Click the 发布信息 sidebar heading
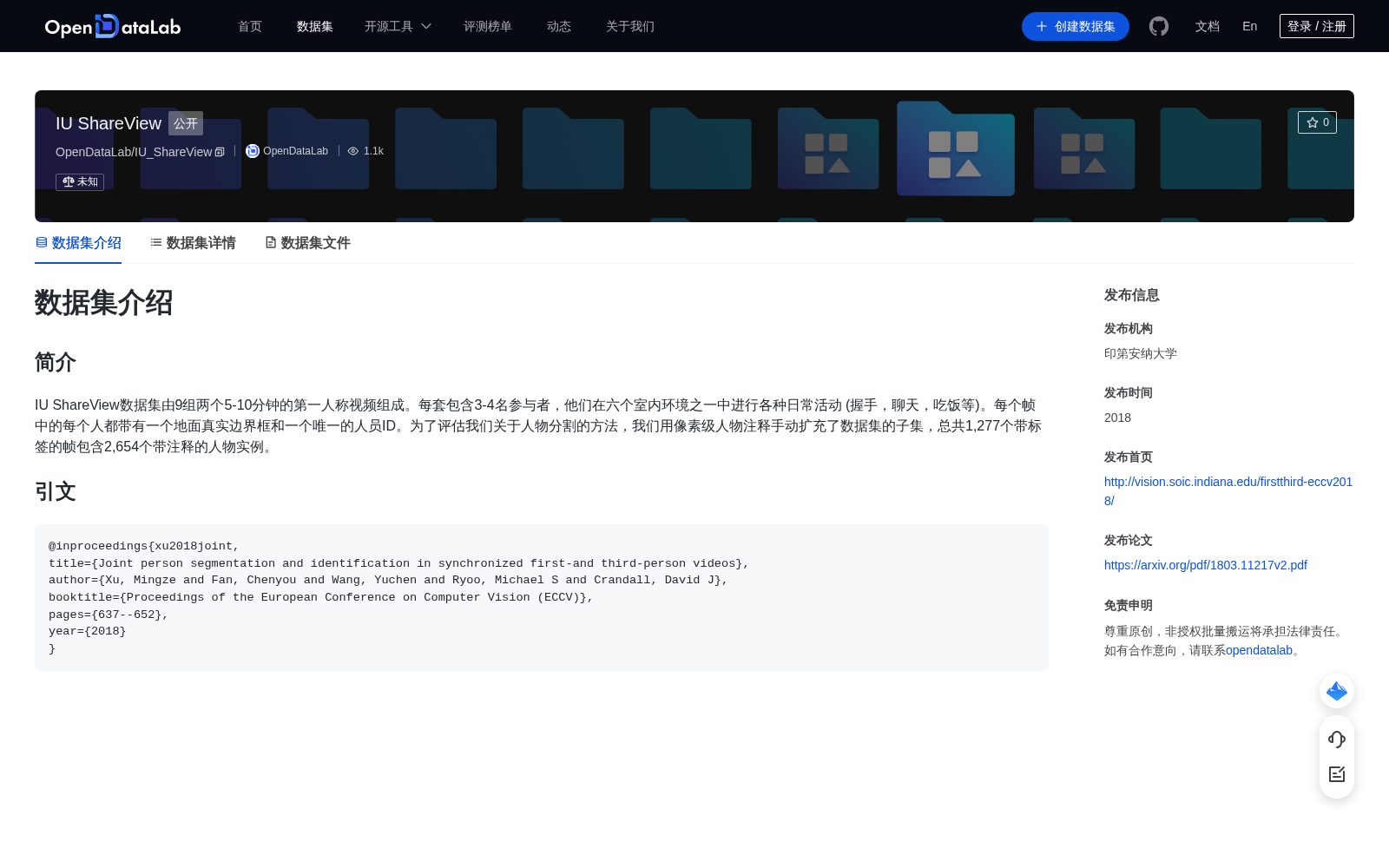 (1132, 295)
